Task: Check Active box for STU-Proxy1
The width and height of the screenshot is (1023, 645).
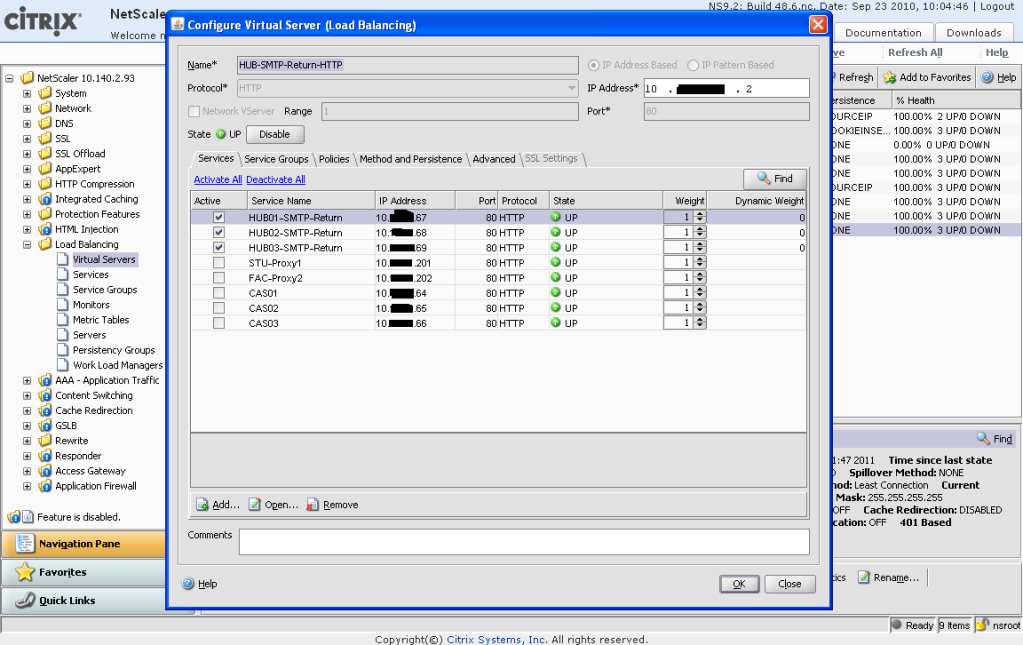Action: pyautogui.click(x=219, y=262)
